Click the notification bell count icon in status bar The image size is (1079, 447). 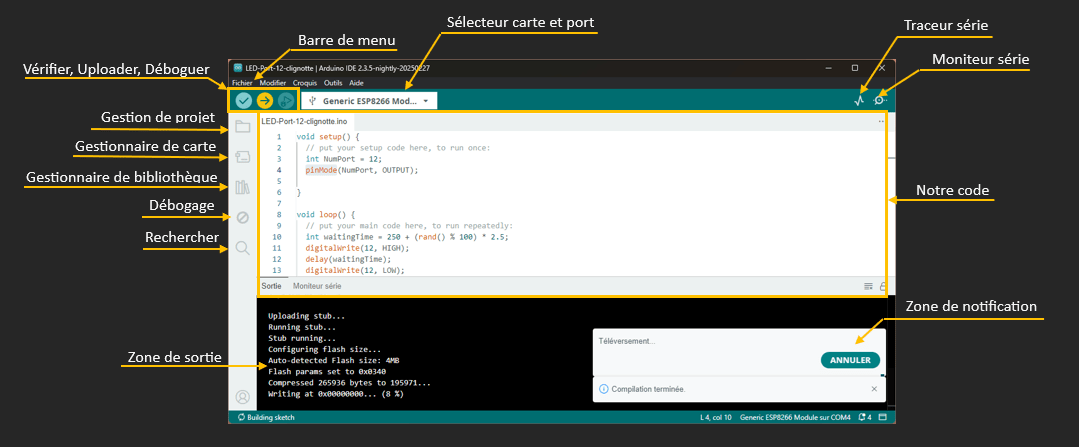click(x=866, y=417)
